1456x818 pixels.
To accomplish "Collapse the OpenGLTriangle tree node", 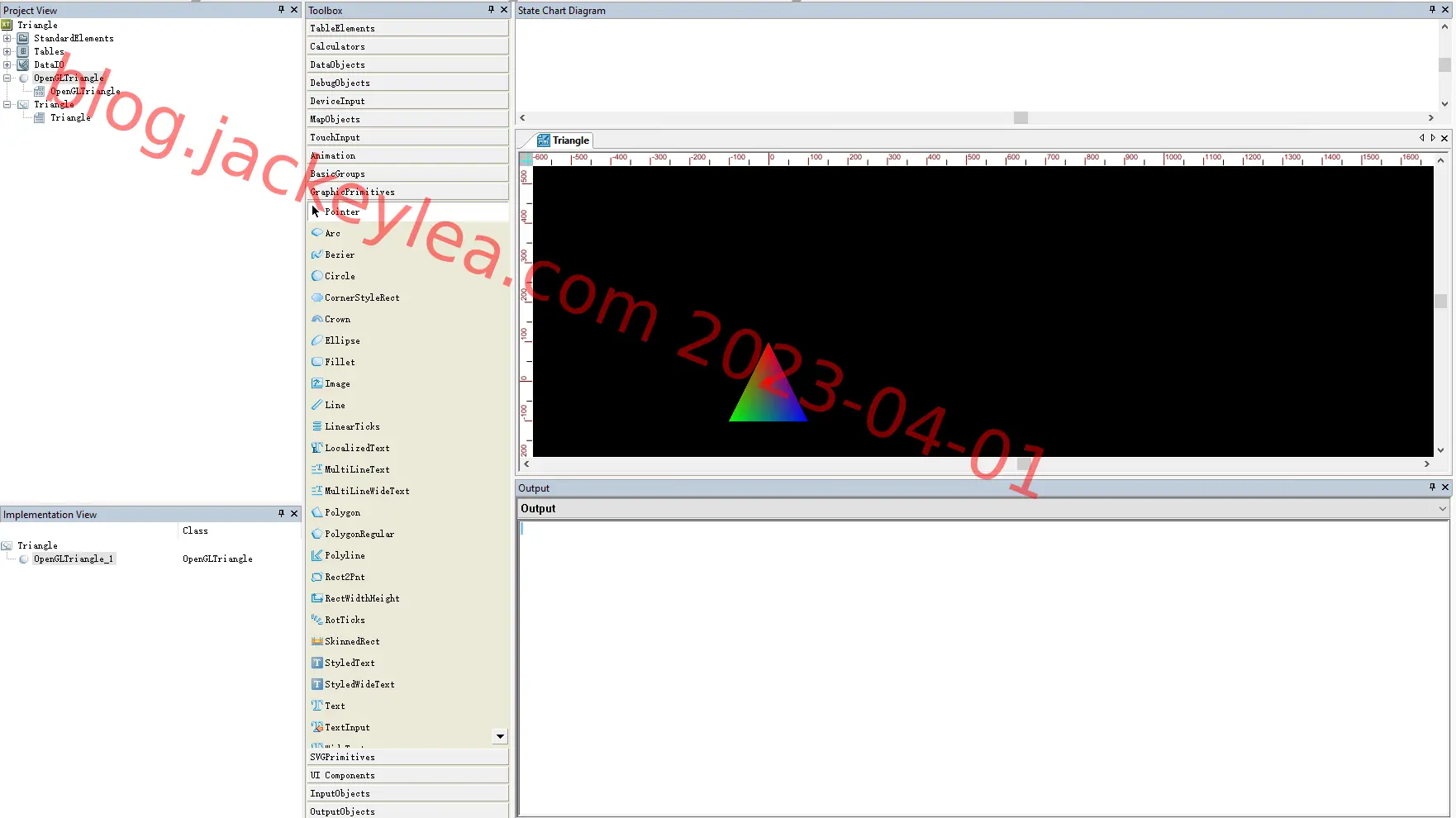I will pyautogui.click(x=7, y=78).
